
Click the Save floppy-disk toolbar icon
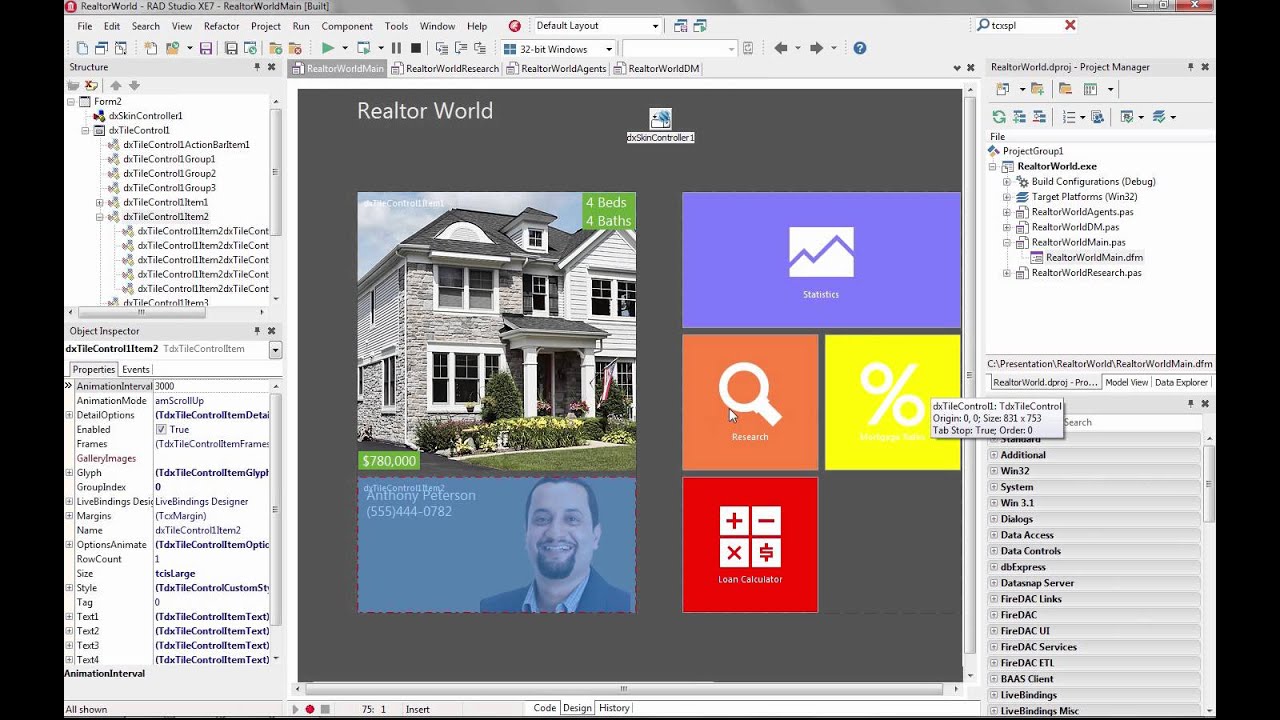(206, 48)
